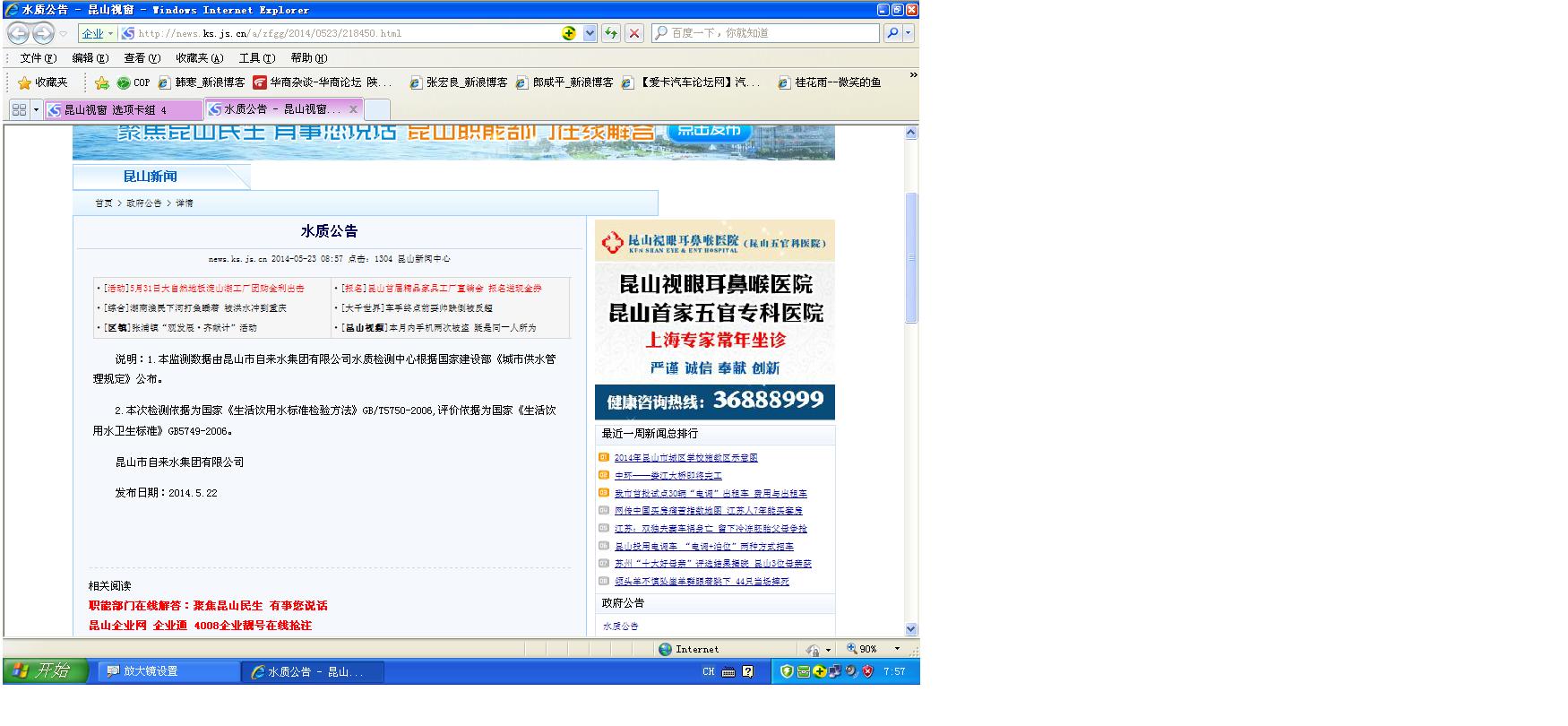Click the zoom level magnifier icon
Image resolution: width=1568 pixels, height=726 pixels.
click(851, 649)
